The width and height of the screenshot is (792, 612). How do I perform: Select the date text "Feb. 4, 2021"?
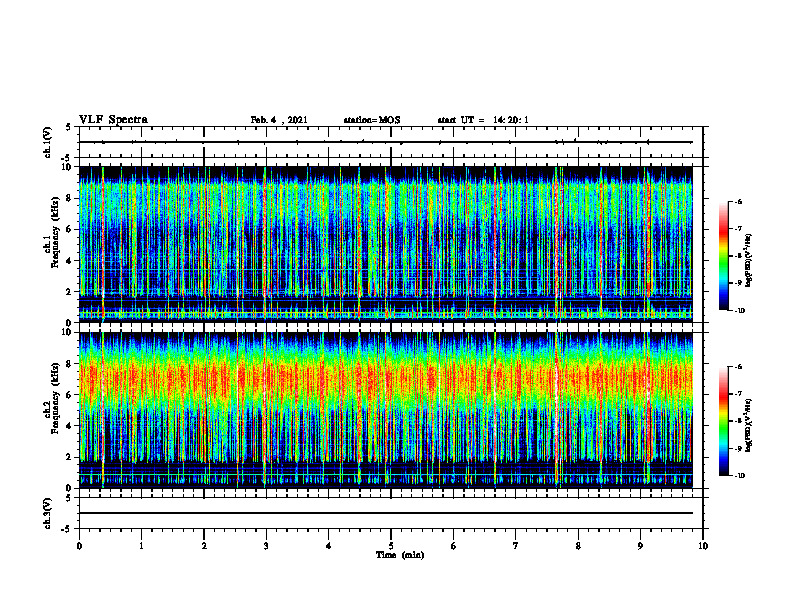[279, 120]
